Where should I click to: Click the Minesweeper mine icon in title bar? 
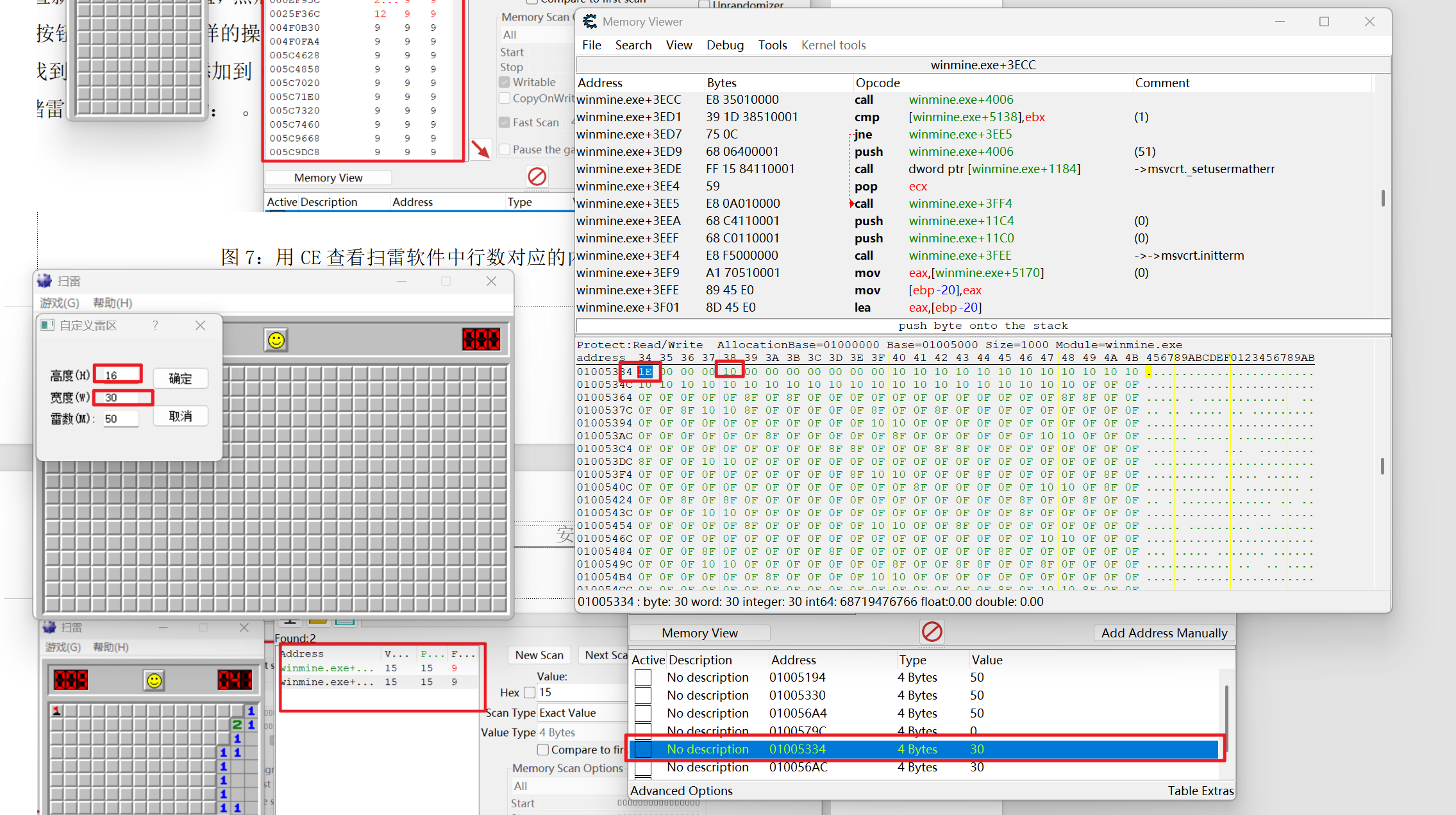click(x=44, y=281)
